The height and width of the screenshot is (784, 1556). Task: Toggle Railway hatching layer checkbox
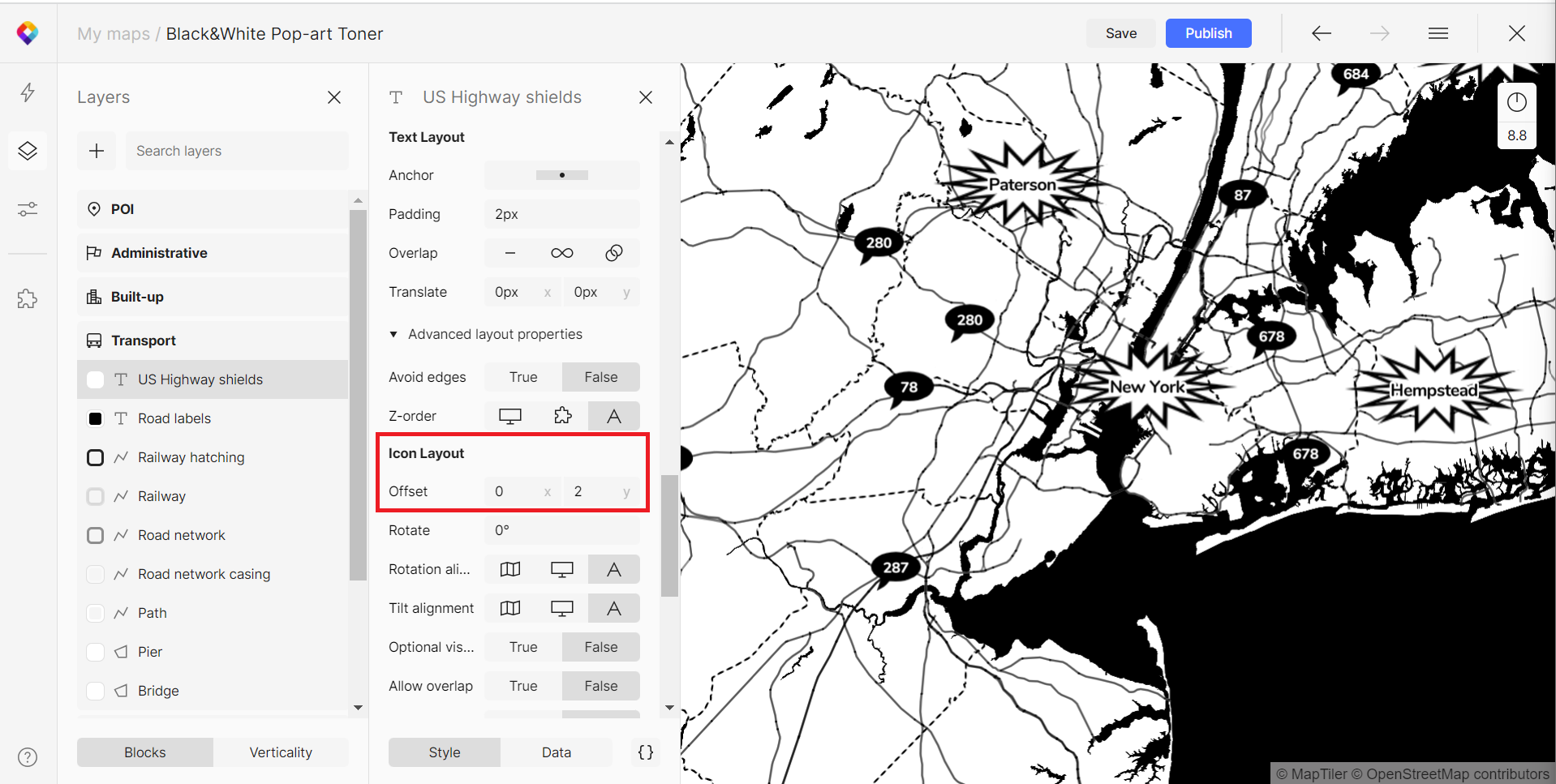(x=96, y=457)
